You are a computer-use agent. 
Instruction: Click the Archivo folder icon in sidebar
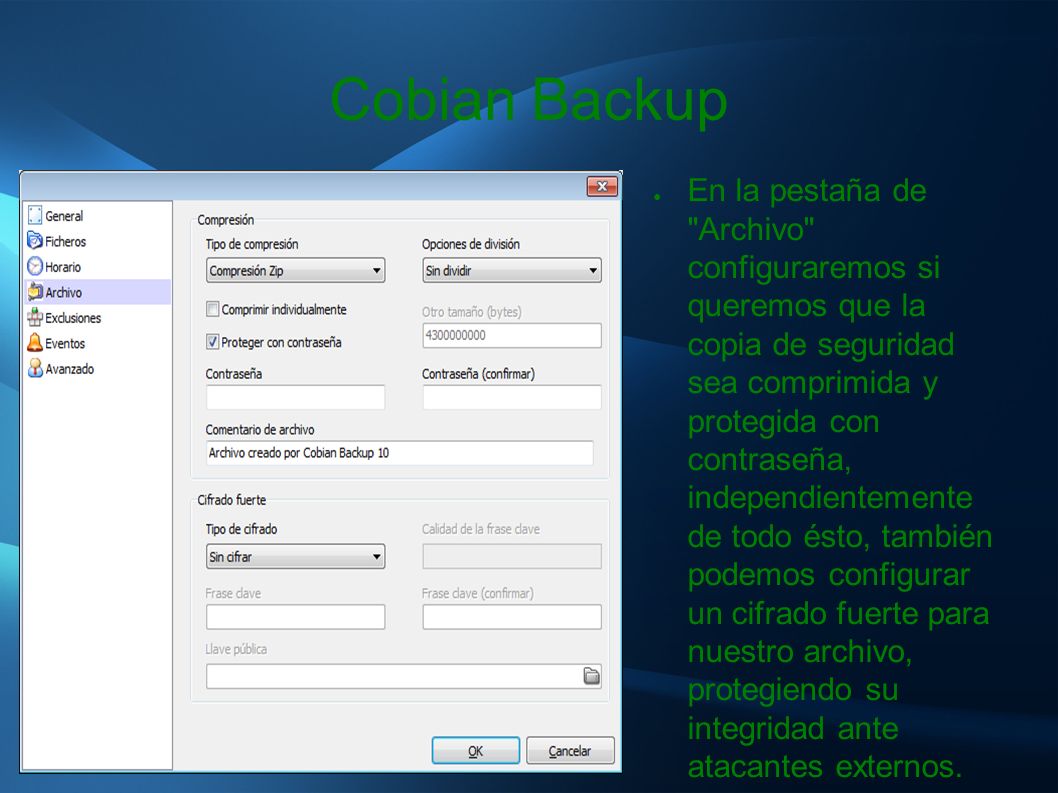(35, 292)
